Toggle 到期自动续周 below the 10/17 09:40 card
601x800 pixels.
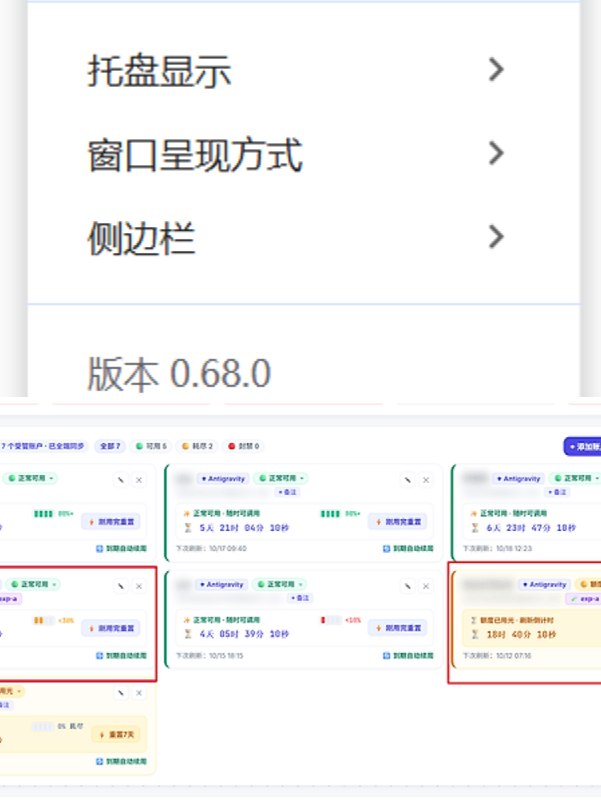408,548
